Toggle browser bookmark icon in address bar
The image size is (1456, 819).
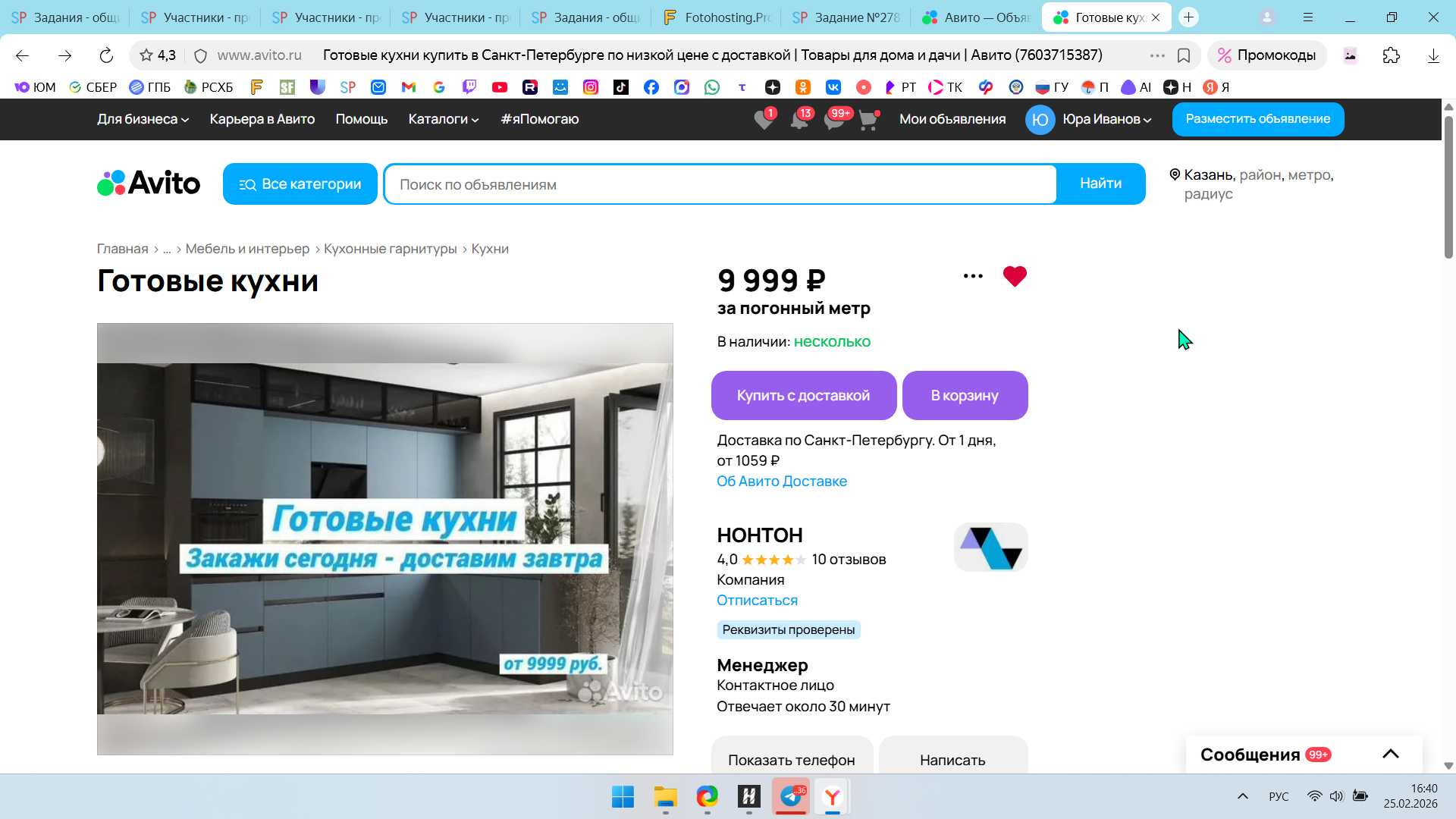[x=1183, y=55]
